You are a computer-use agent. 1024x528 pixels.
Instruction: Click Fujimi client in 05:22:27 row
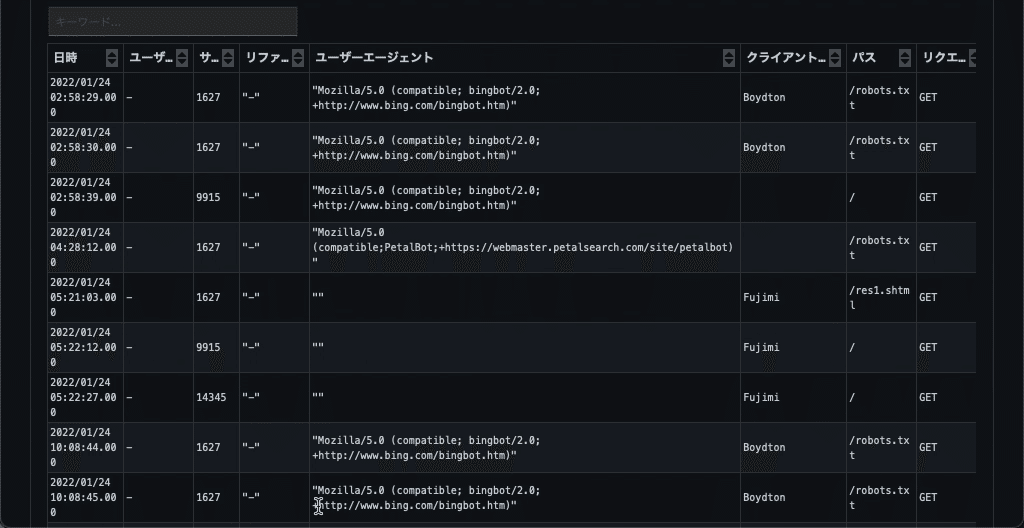[x=761, y=397]
